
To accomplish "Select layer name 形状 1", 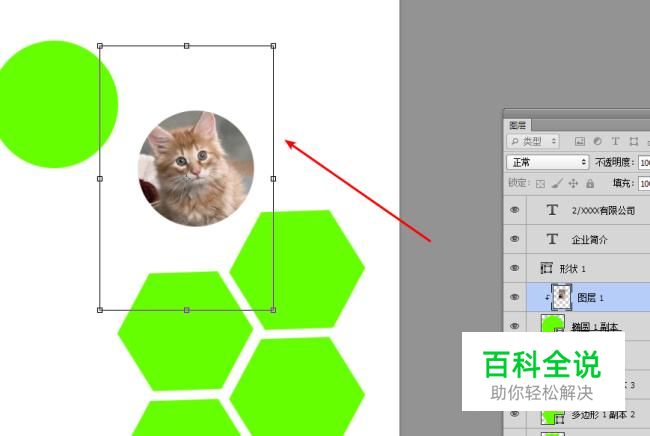I will (572, 269).
